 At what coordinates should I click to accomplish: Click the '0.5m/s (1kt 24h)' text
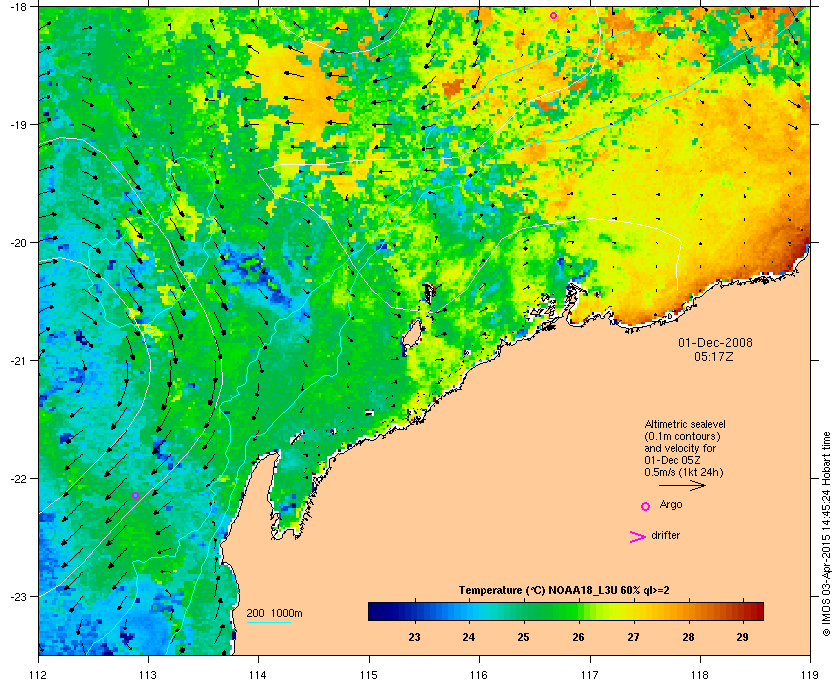pyautogui.click(x=684, y=473)
